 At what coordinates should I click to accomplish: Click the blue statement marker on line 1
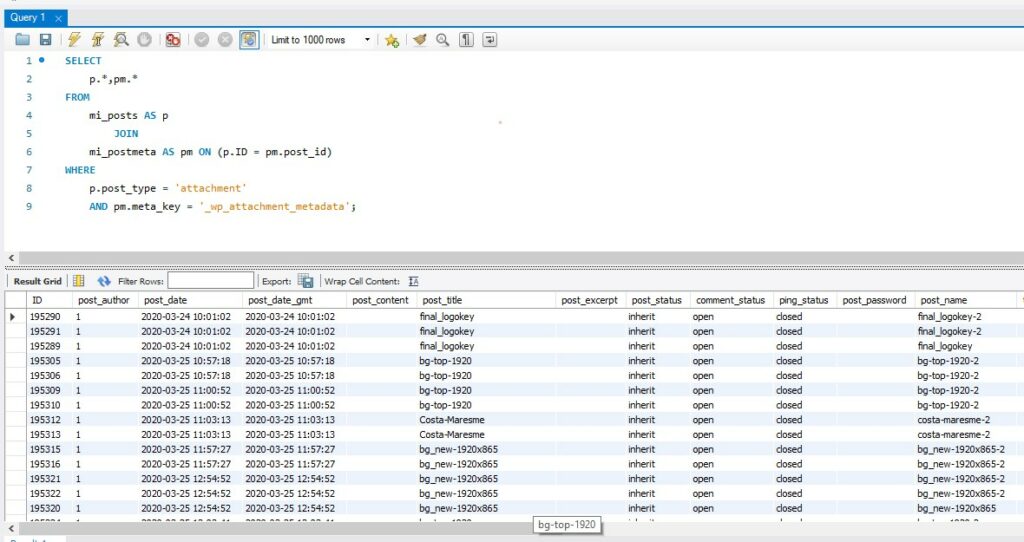[x=42, y=60]
